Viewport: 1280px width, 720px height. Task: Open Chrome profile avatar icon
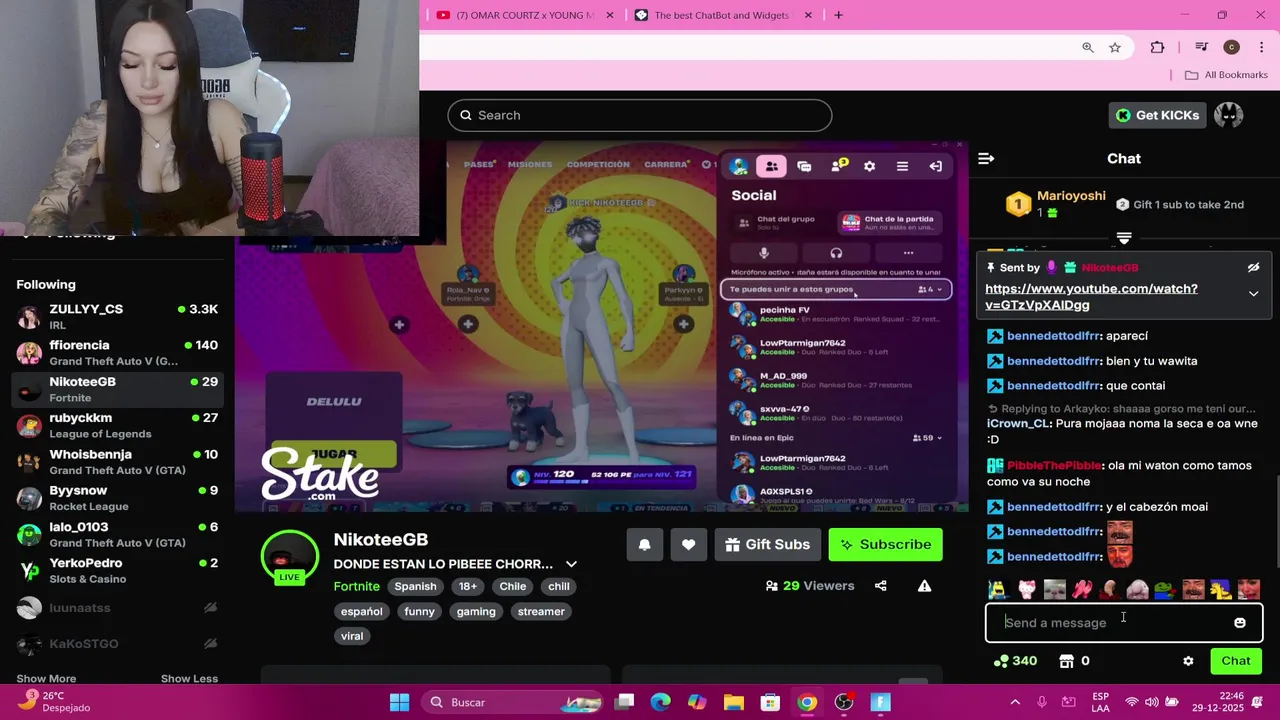pos(1231,47)
